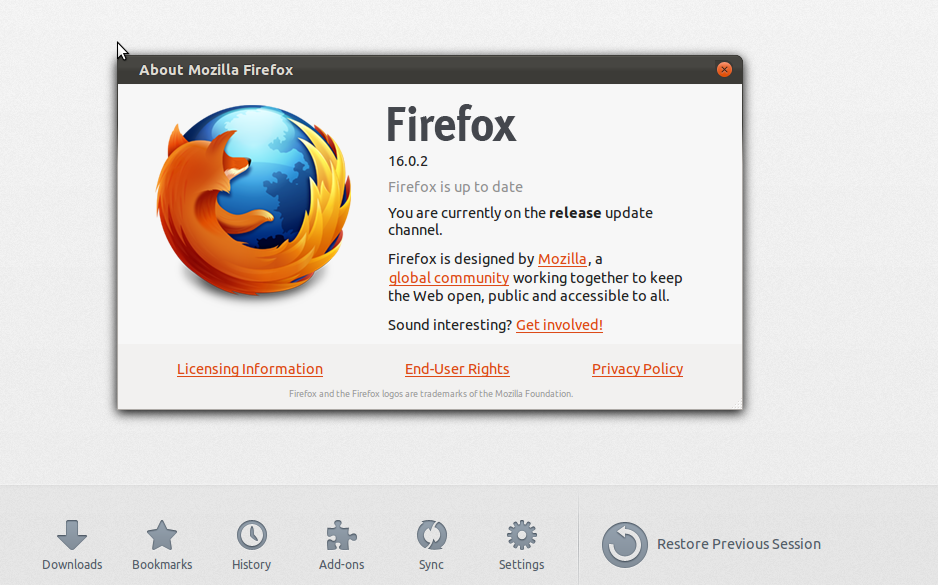Click the large Firefox heading text
Viewport: 938px width, 585px height.
click(451, 124)
